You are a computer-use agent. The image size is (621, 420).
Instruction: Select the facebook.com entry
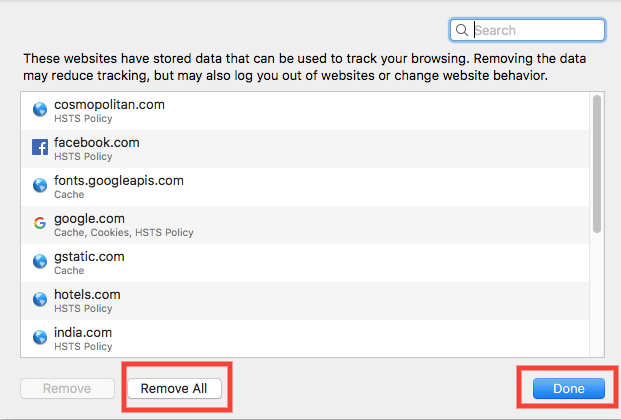[x=305, y=149]
